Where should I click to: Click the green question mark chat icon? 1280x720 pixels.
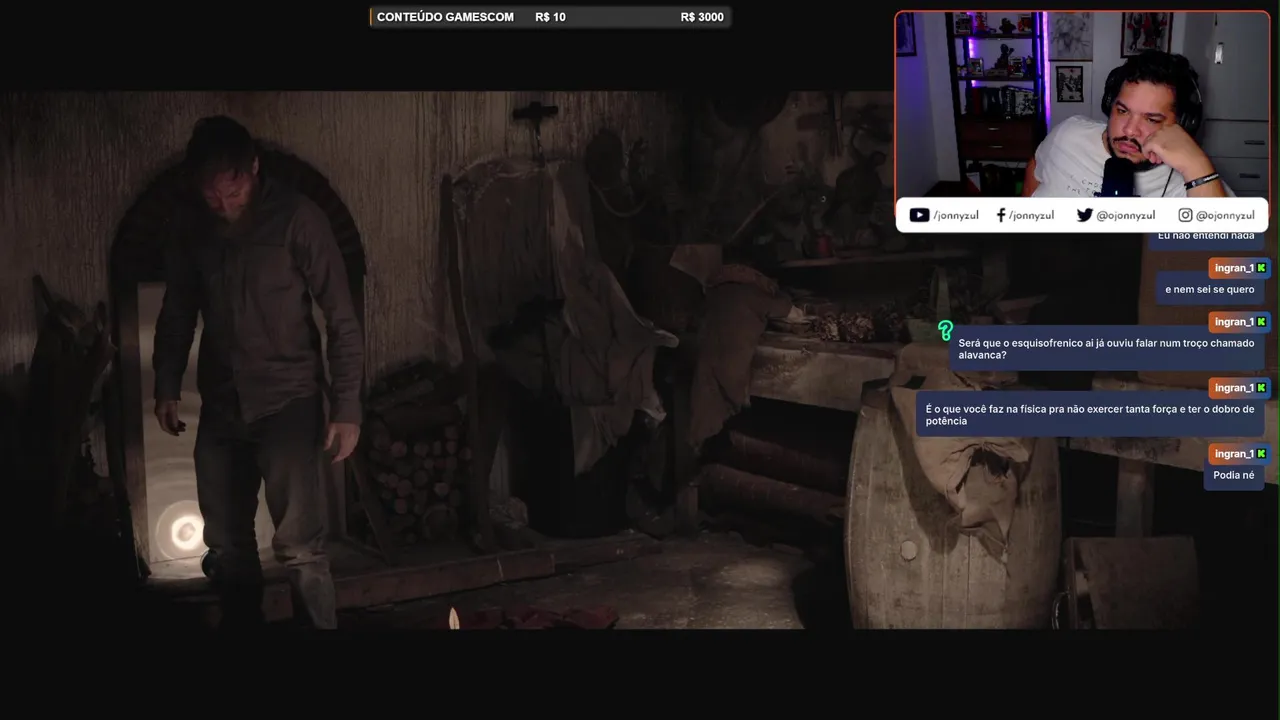point(945,330)
